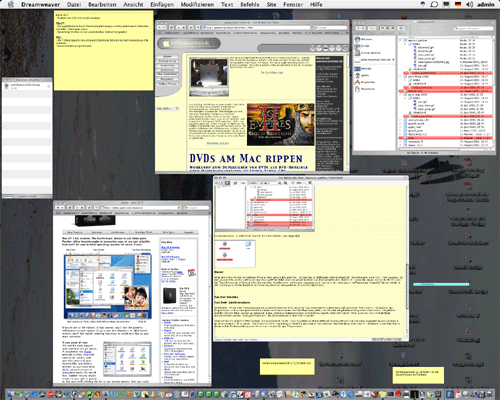The width and height of the screenshot is (500, 400).
Task: Click the Age of Empires II banner image
Action: click(x=280, y=124)
